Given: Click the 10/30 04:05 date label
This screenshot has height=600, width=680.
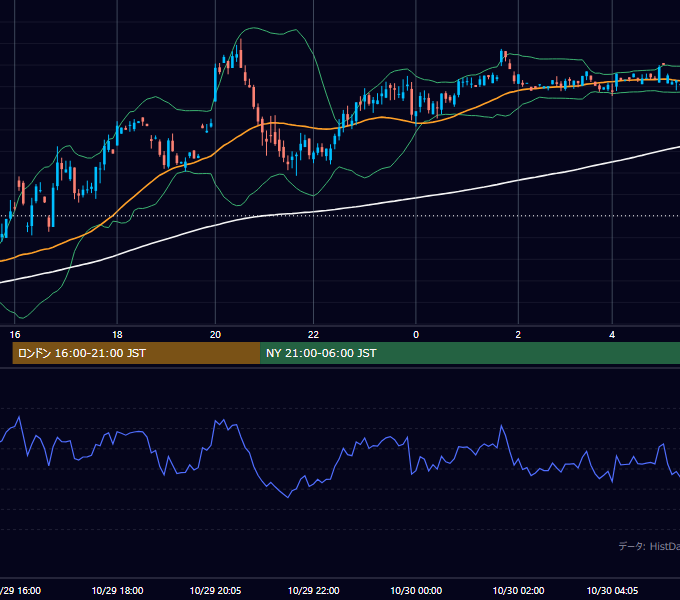Looking at the screenshot, I should point(612,590).
